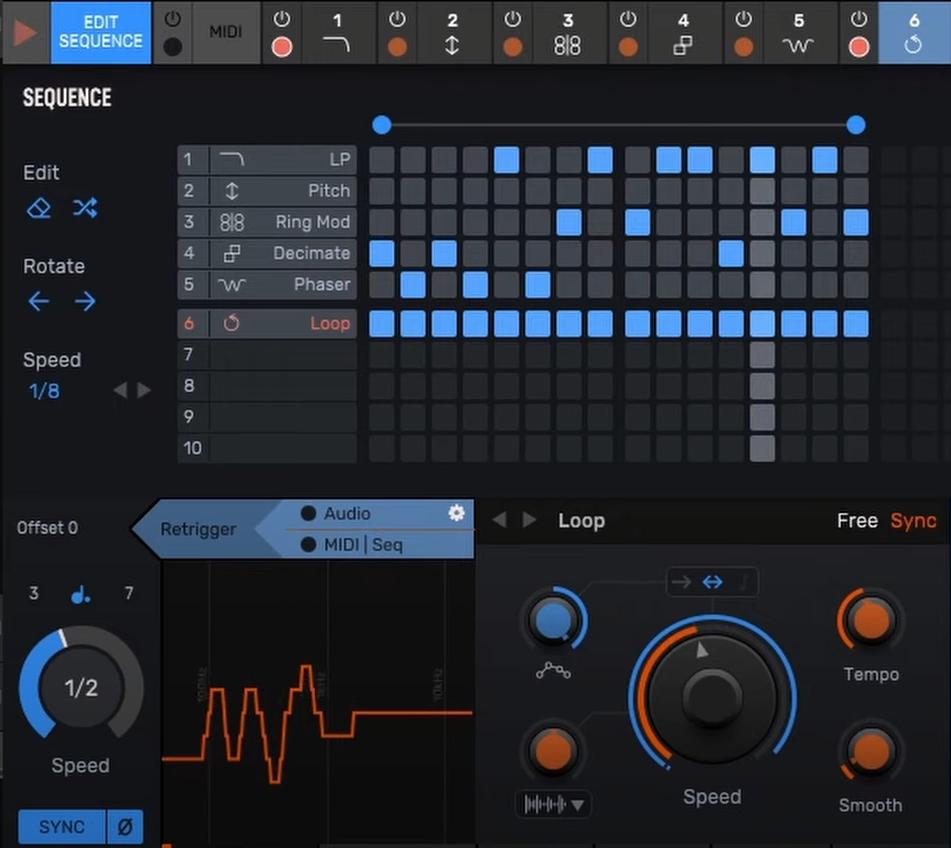Viewport: 951px width, 848px height.
Task: Select effect tab 2 pitch
Action: (452, 33)
